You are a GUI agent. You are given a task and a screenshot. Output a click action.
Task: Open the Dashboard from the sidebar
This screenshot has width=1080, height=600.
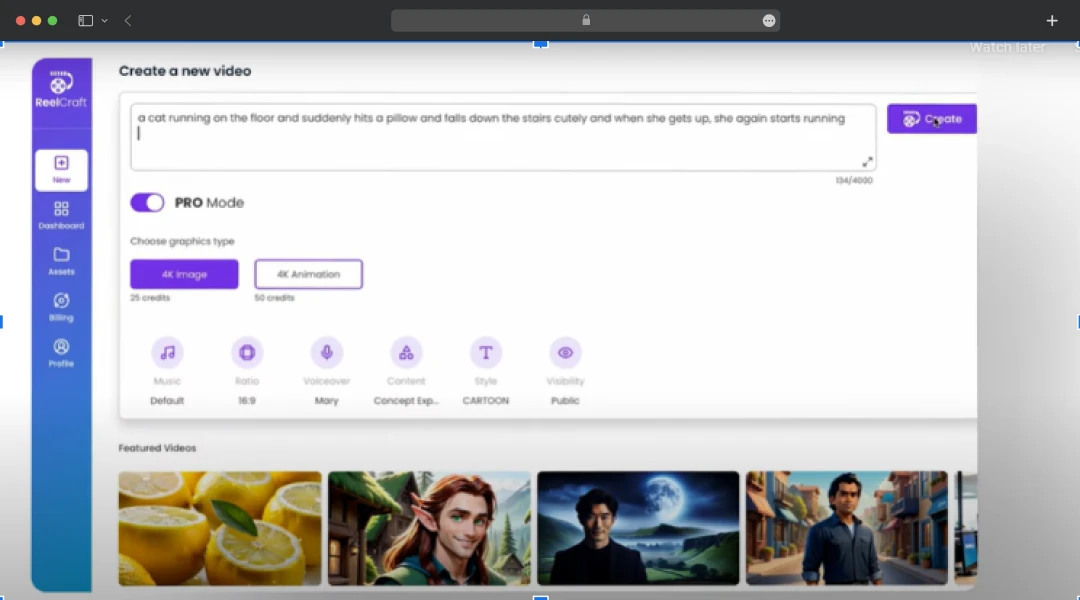tap(61, 213)
